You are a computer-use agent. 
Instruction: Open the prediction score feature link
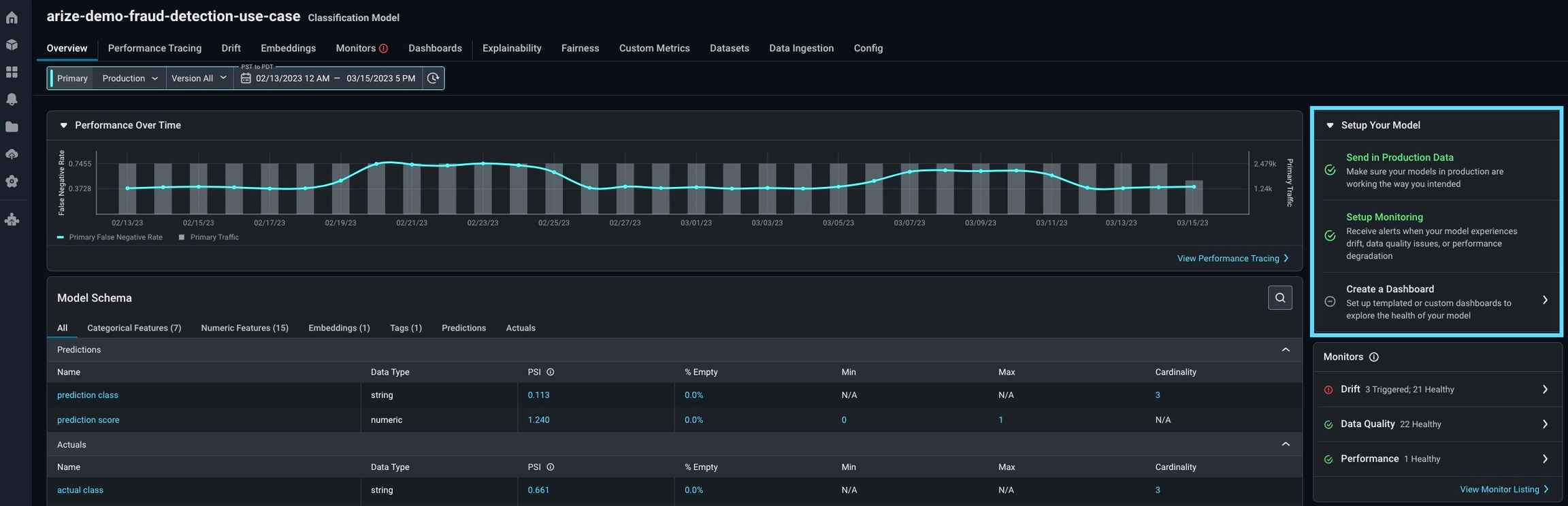coord(88,420)
